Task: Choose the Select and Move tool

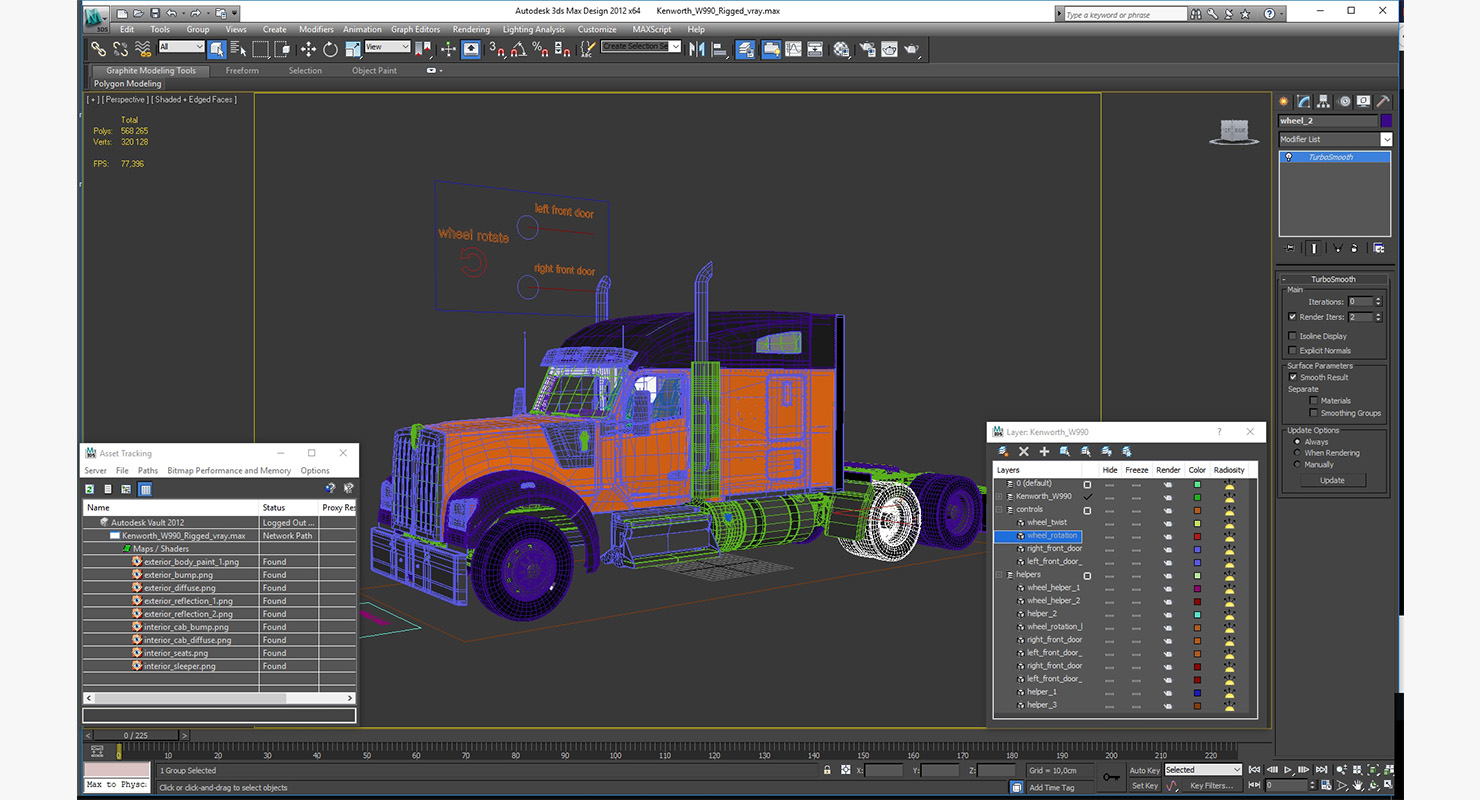Action: click(x=308, y=48)
